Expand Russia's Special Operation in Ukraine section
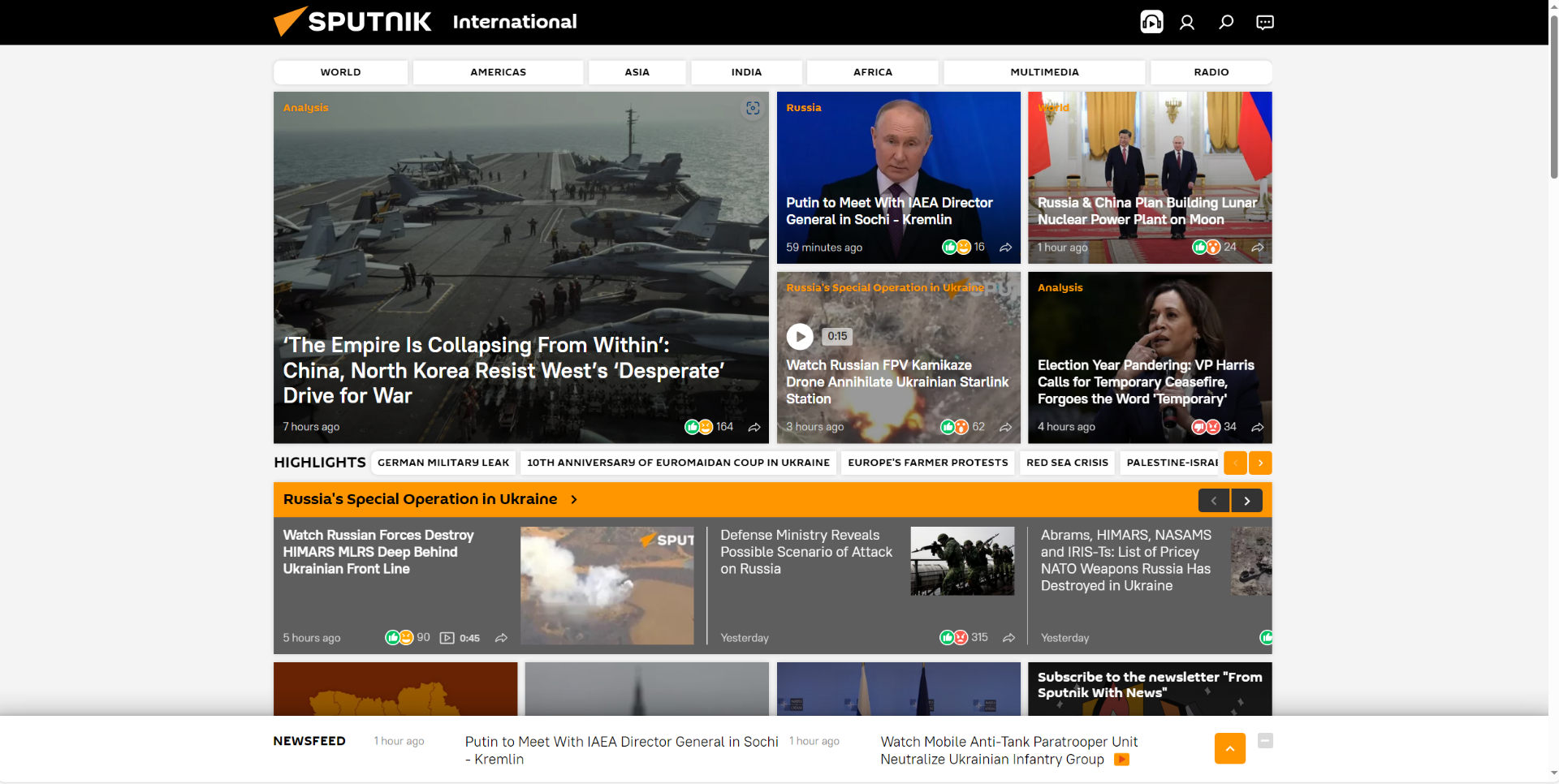The height and width of the screenshot is (784, 1559). (573, 500)
